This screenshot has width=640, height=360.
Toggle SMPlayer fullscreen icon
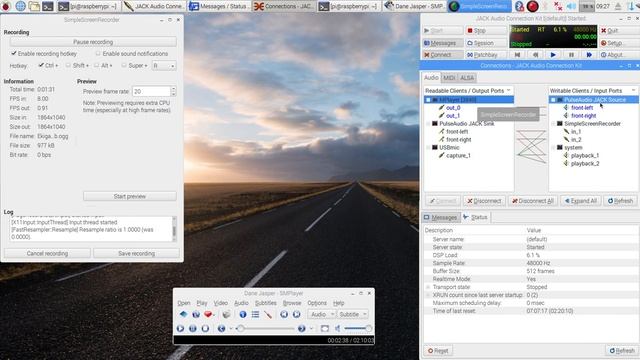pyautogui.click(x=325, y=328)
